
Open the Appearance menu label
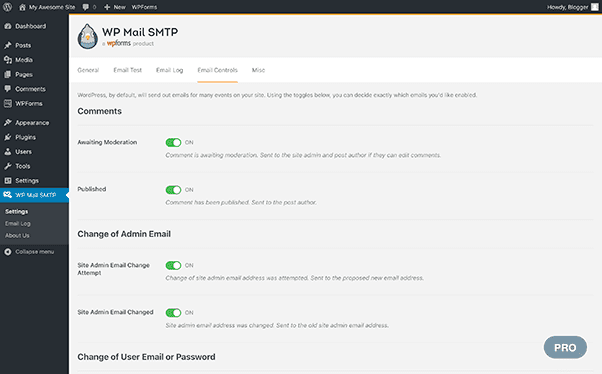click(x=32, y=122)
